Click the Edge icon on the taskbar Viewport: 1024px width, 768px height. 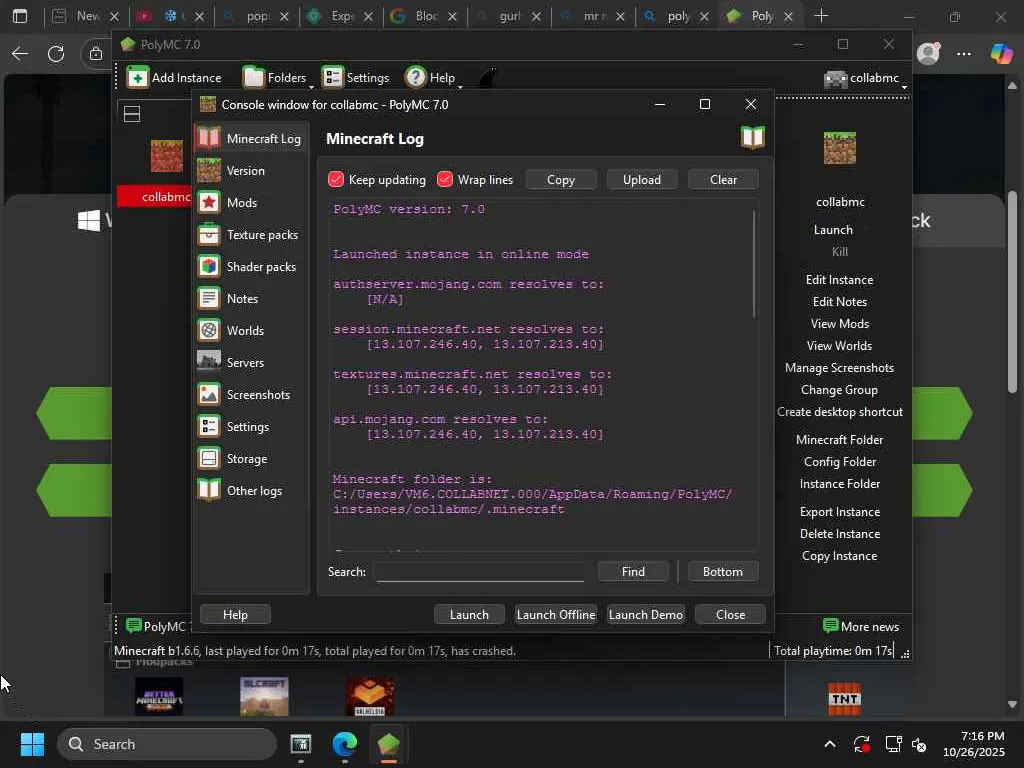(344, 744)
